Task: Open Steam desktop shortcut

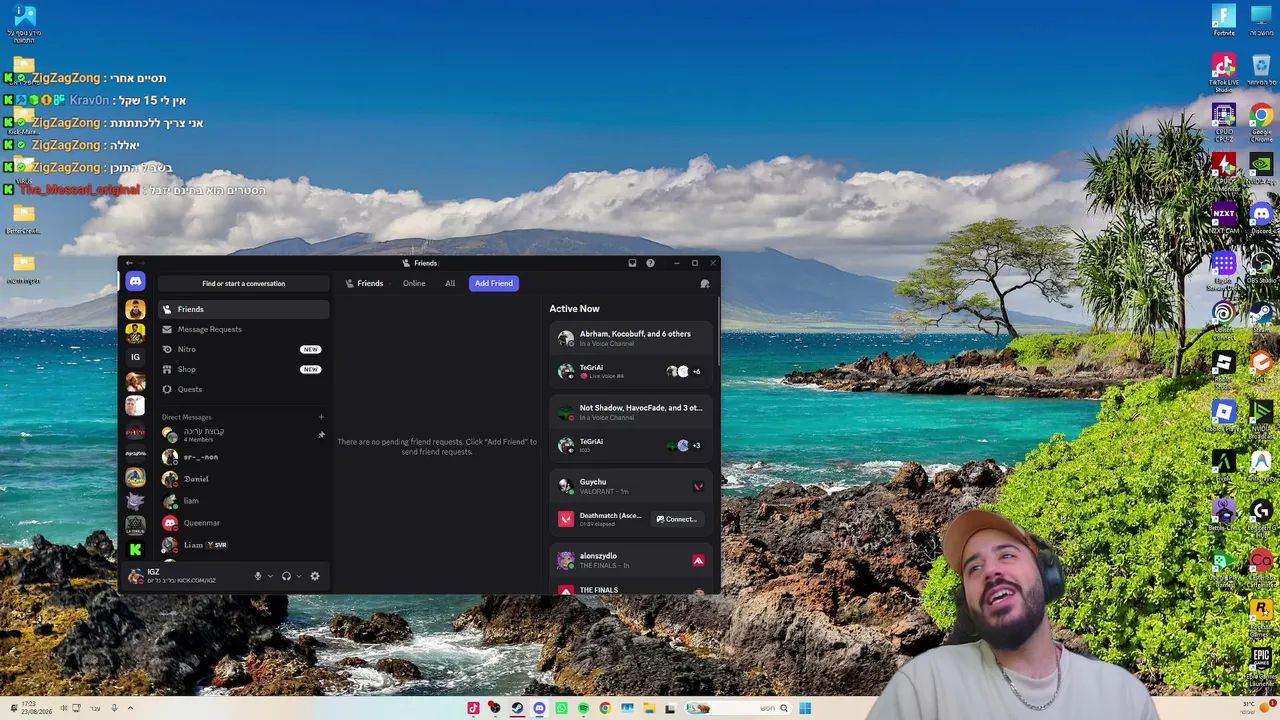Action: tap(1261, 318)
